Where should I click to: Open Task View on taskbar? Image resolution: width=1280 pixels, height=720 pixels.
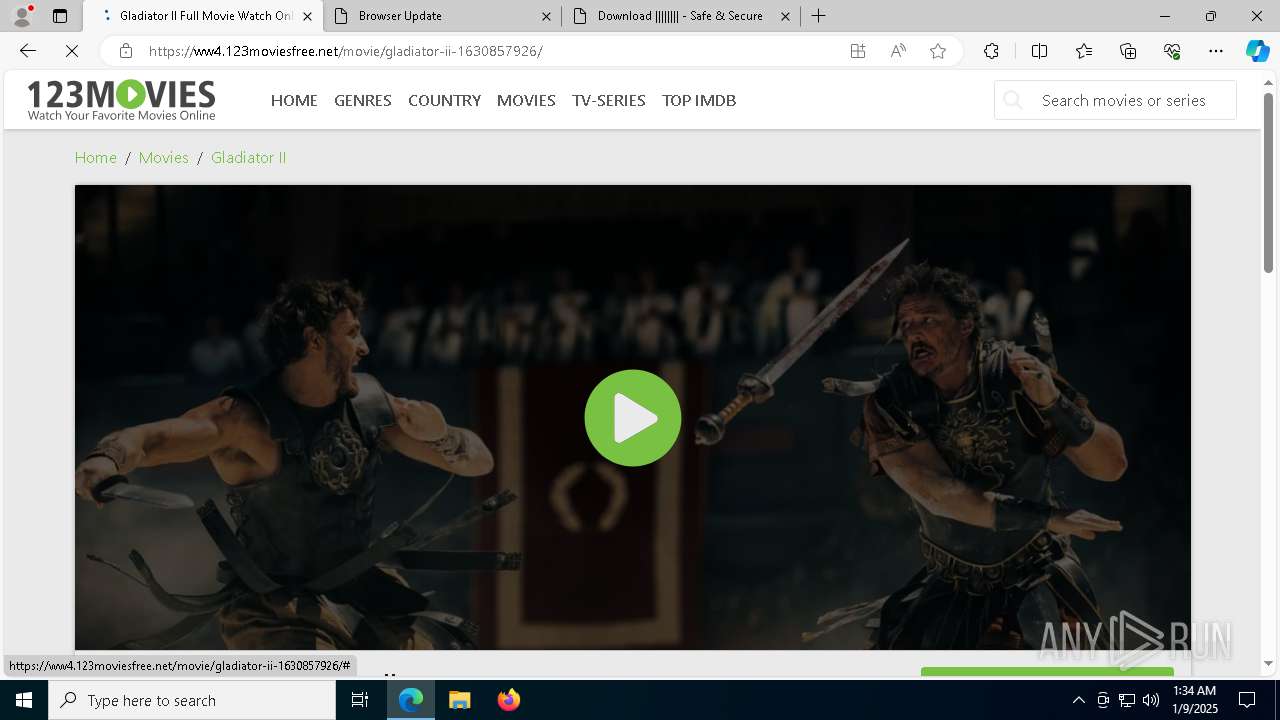(x=360, y=700)
